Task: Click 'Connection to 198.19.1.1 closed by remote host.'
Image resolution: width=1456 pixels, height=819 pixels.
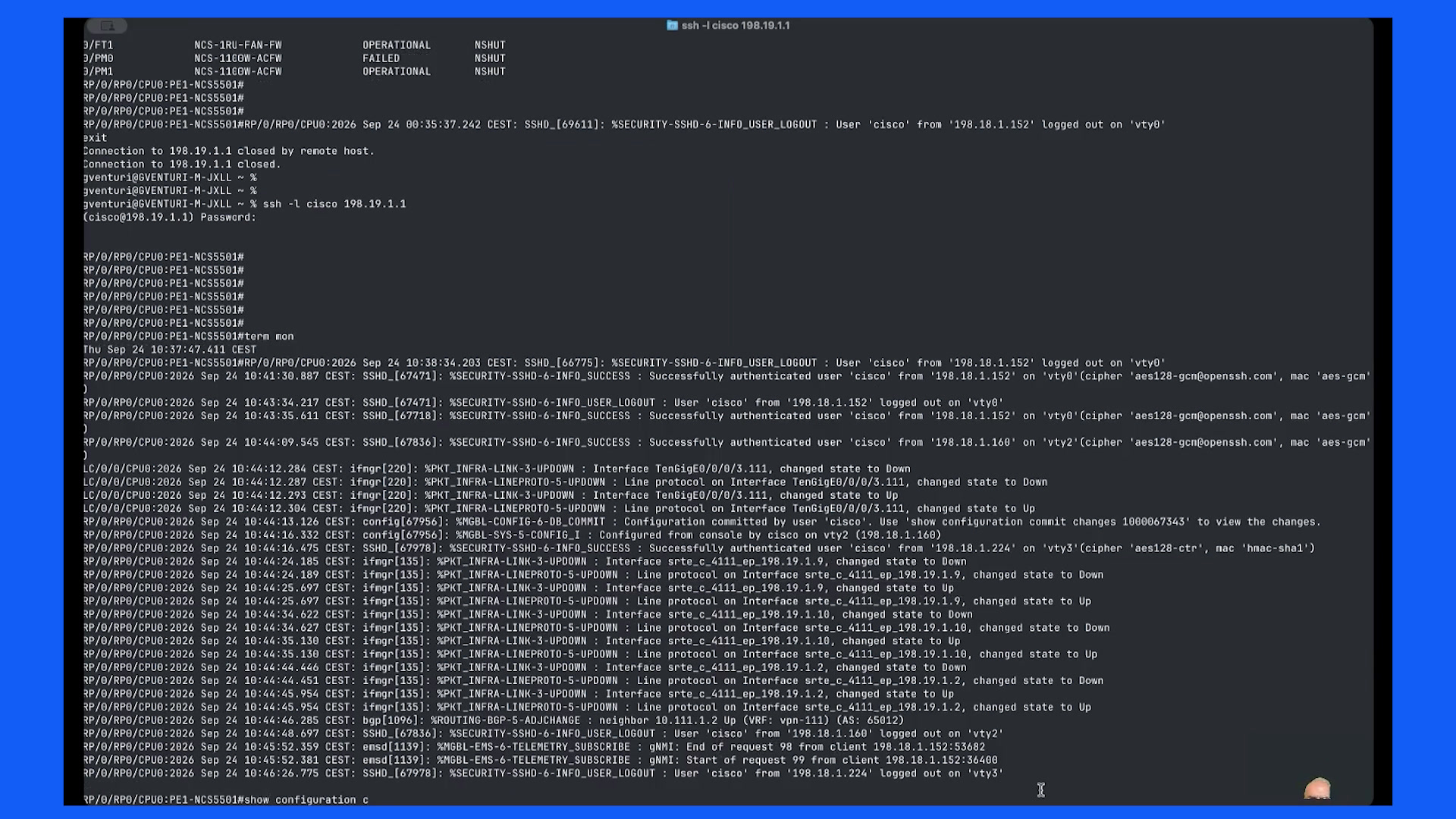Action: click(229, 151)
